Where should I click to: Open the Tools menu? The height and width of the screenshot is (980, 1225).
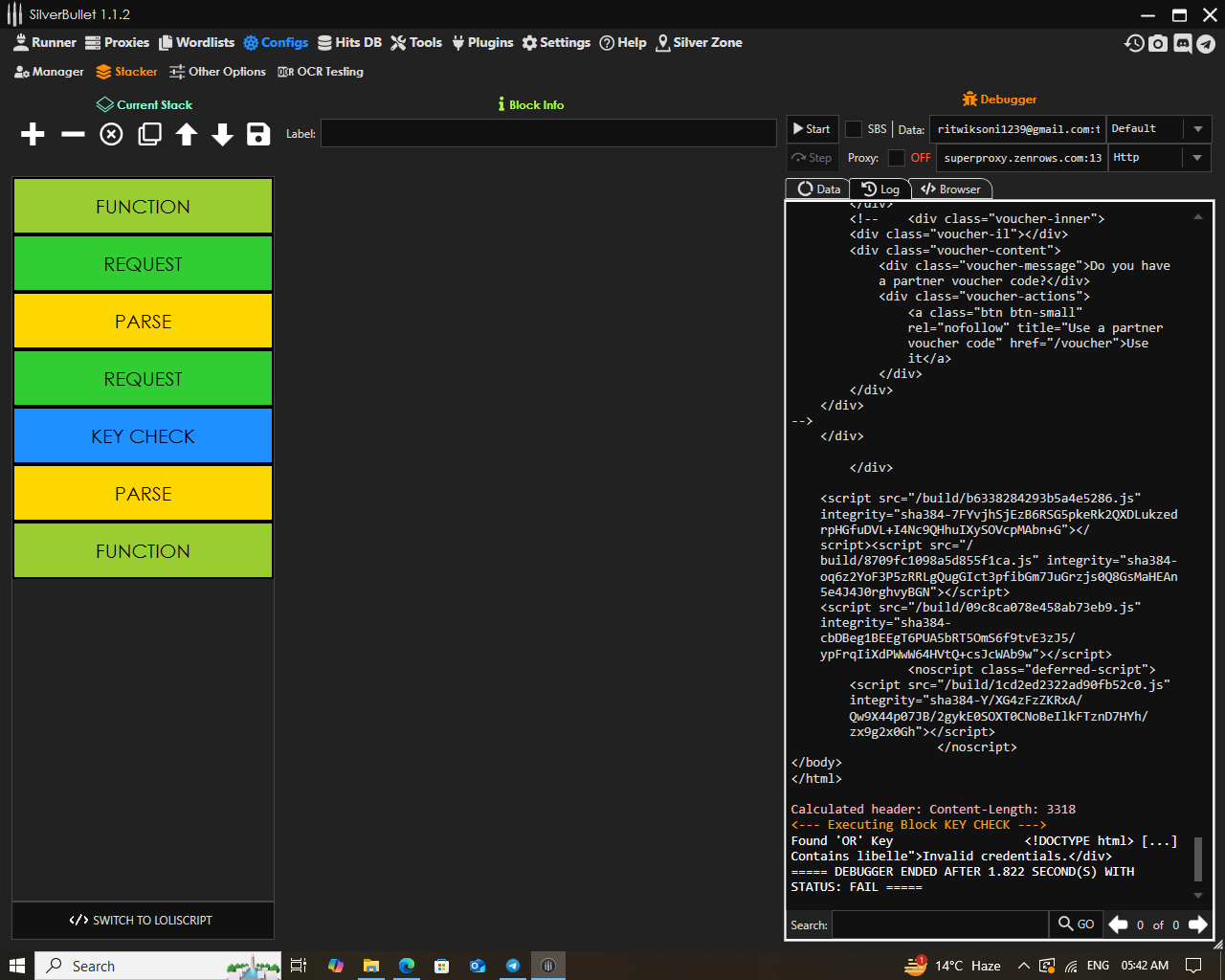(416, 42)
